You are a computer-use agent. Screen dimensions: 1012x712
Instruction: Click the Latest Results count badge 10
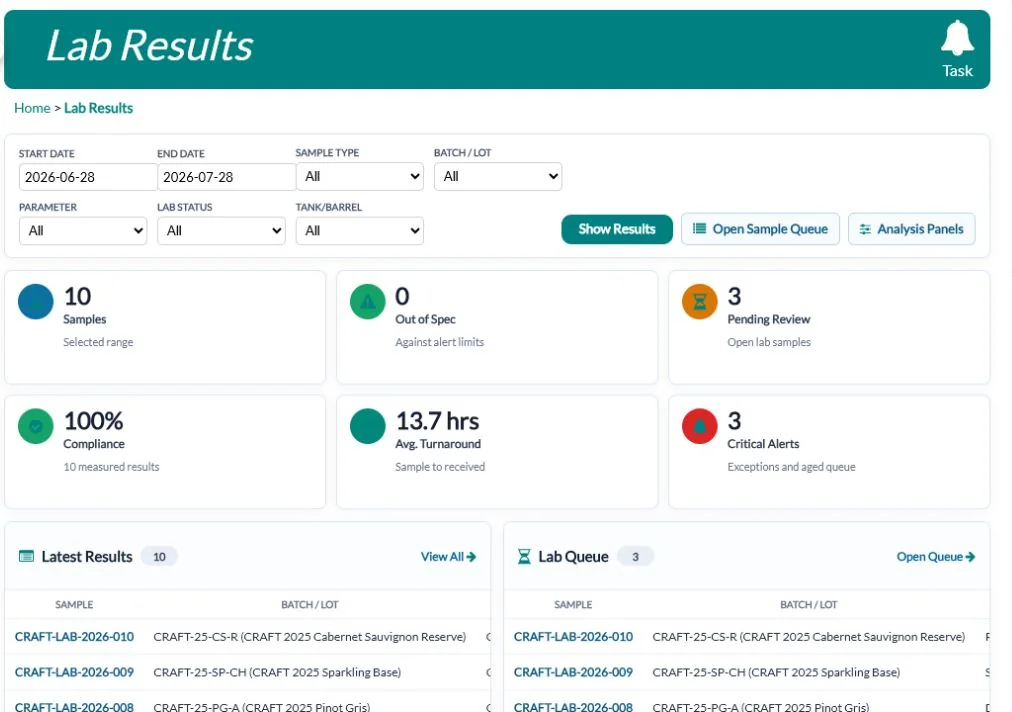159,556
